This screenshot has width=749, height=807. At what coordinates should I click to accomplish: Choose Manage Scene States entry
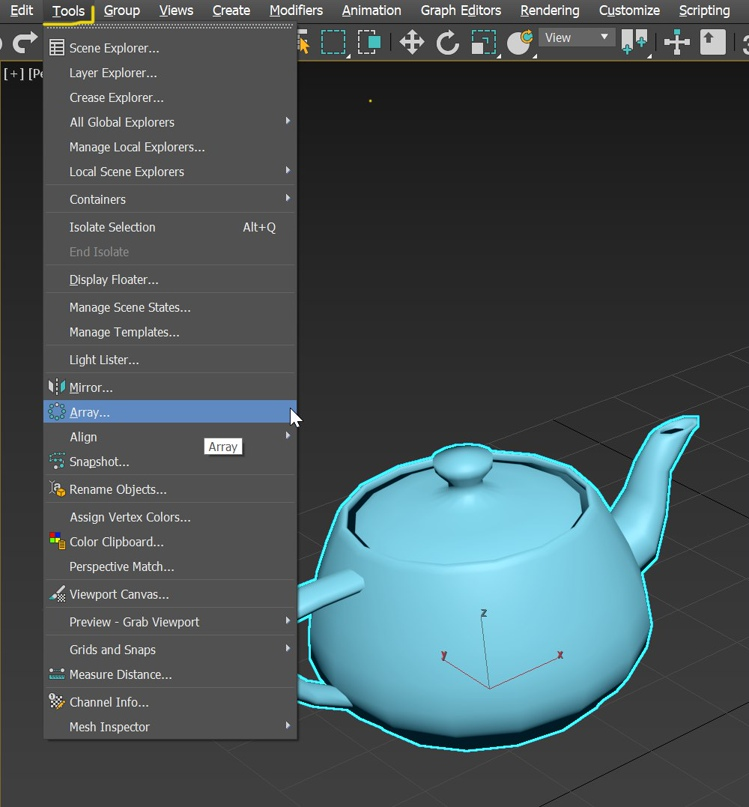(170, 307)
